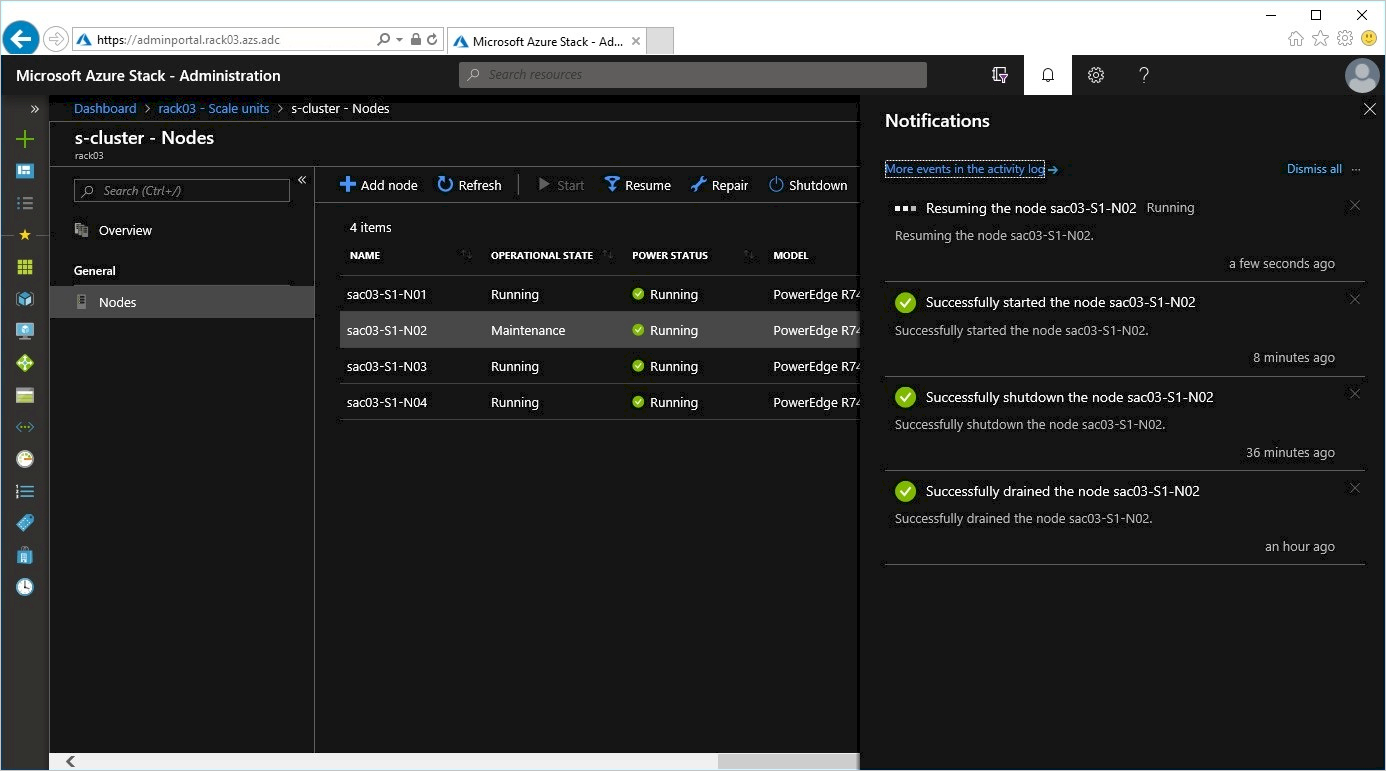Click the Start button in the toolbar
The image size is (1386, 771).
pos(561,185)
